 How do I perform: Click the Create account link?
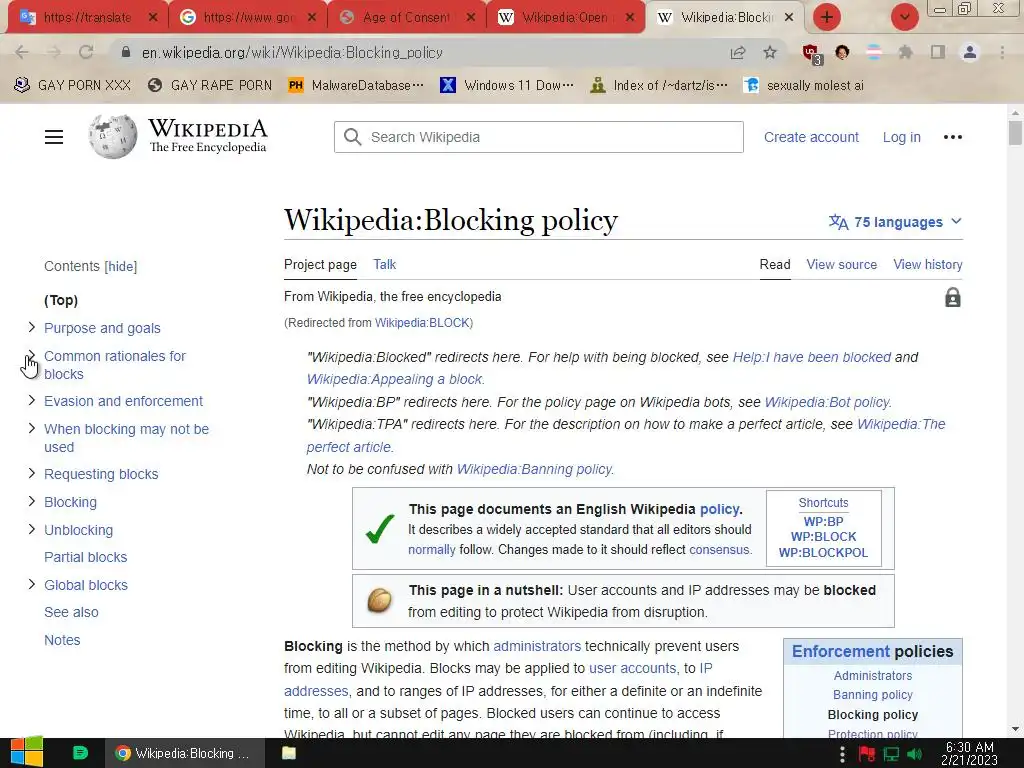tap(811, 137)
